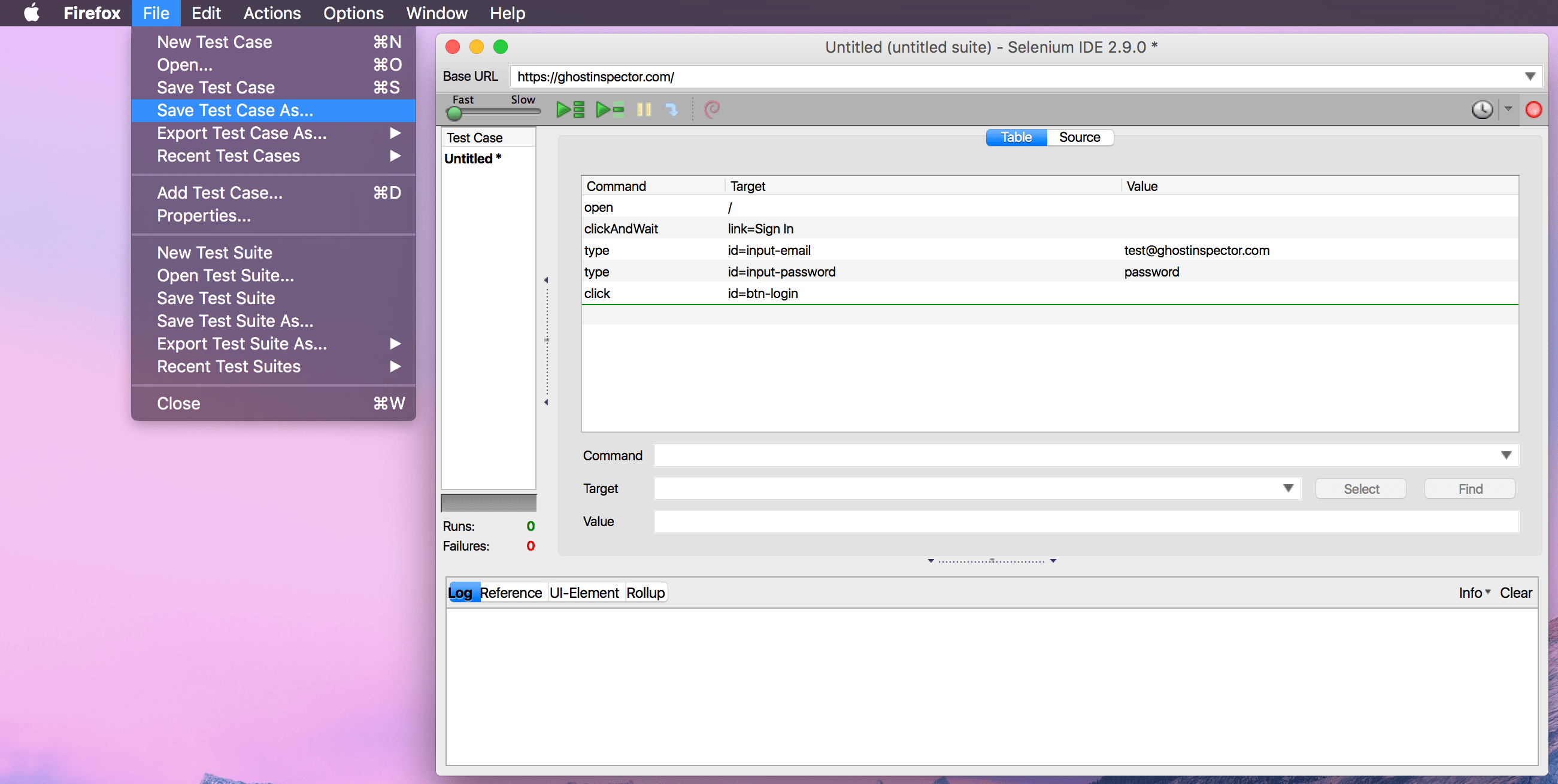Click the Pause/Resume toolbar icon

[644, 110]
